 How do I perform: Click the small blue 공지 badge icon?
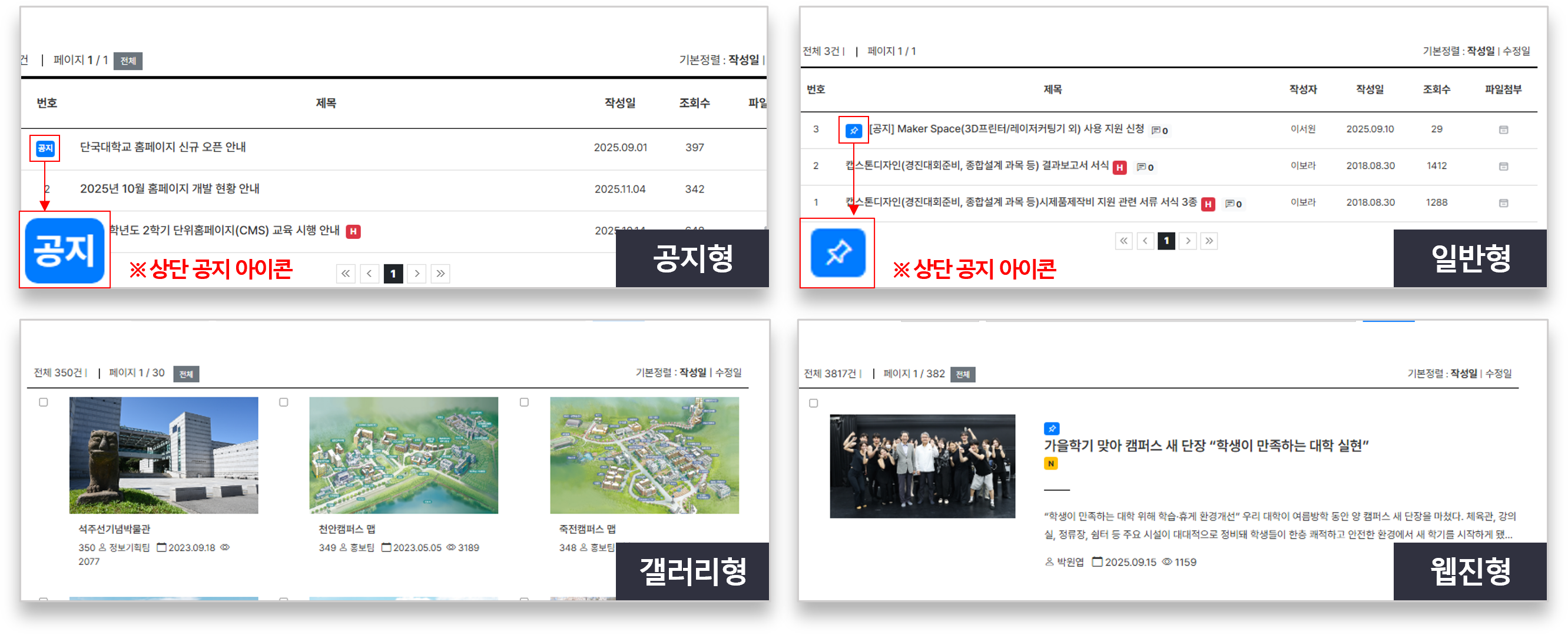pyautogui.click(x=45, y=148)
